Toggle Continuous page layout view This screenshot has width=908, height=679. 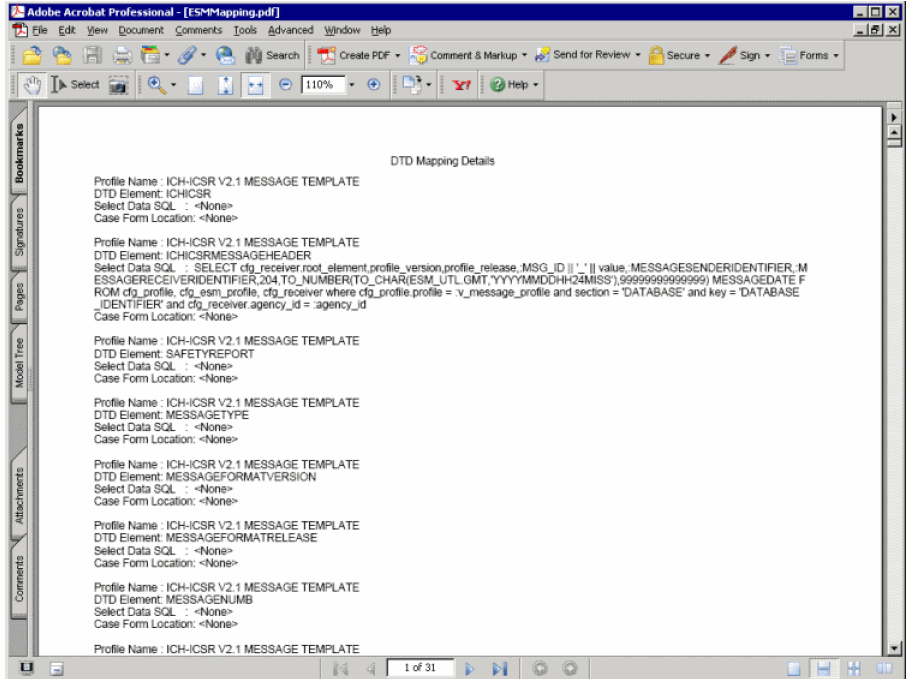coord(825,668)
